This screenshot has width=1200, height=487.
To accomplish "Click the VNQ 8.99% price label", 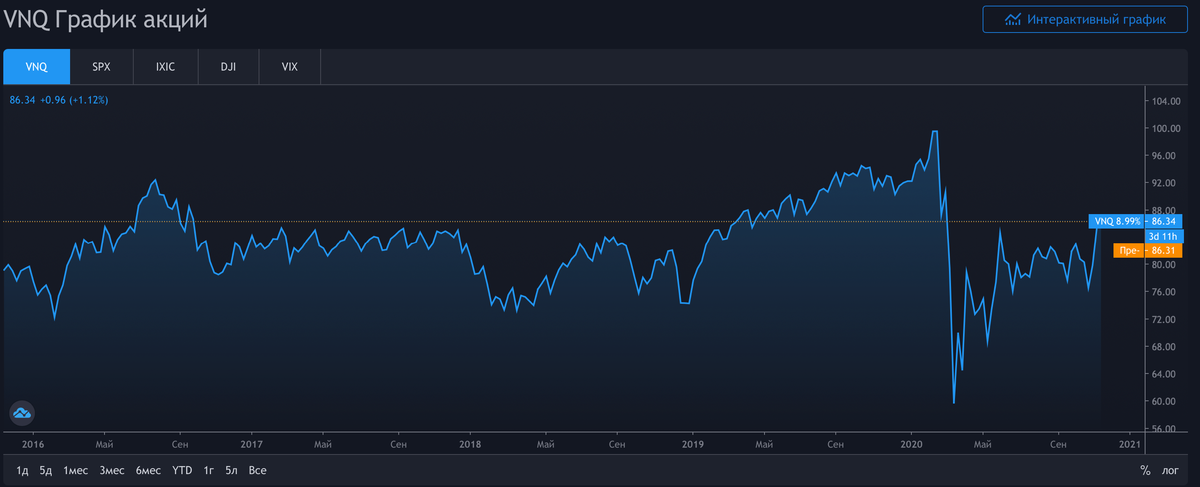I will pyautogui.click(x=1118, y=221).
